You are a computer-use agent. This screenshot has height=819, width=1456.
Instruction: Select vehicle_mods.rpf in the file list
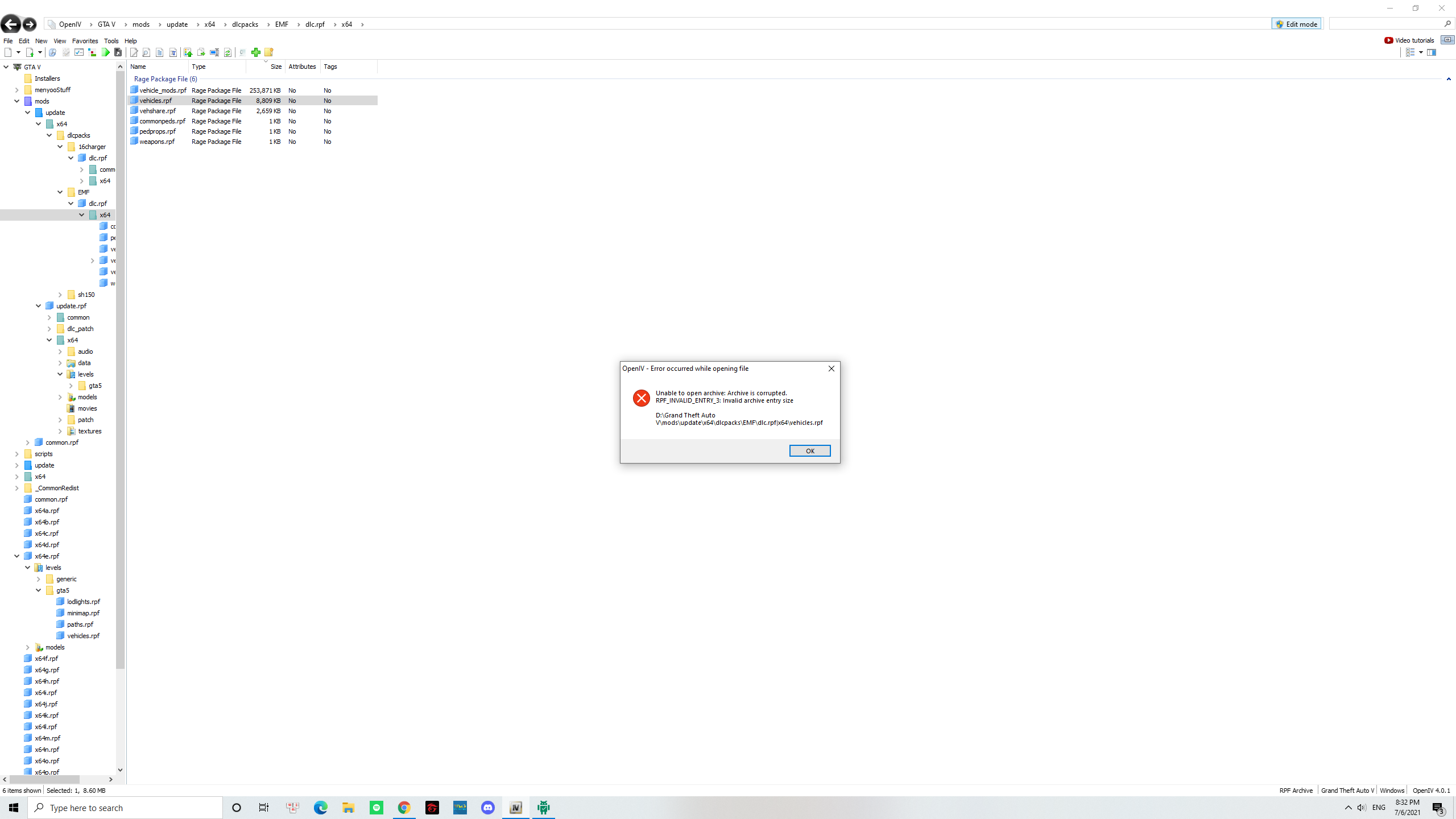pos(163,90)
